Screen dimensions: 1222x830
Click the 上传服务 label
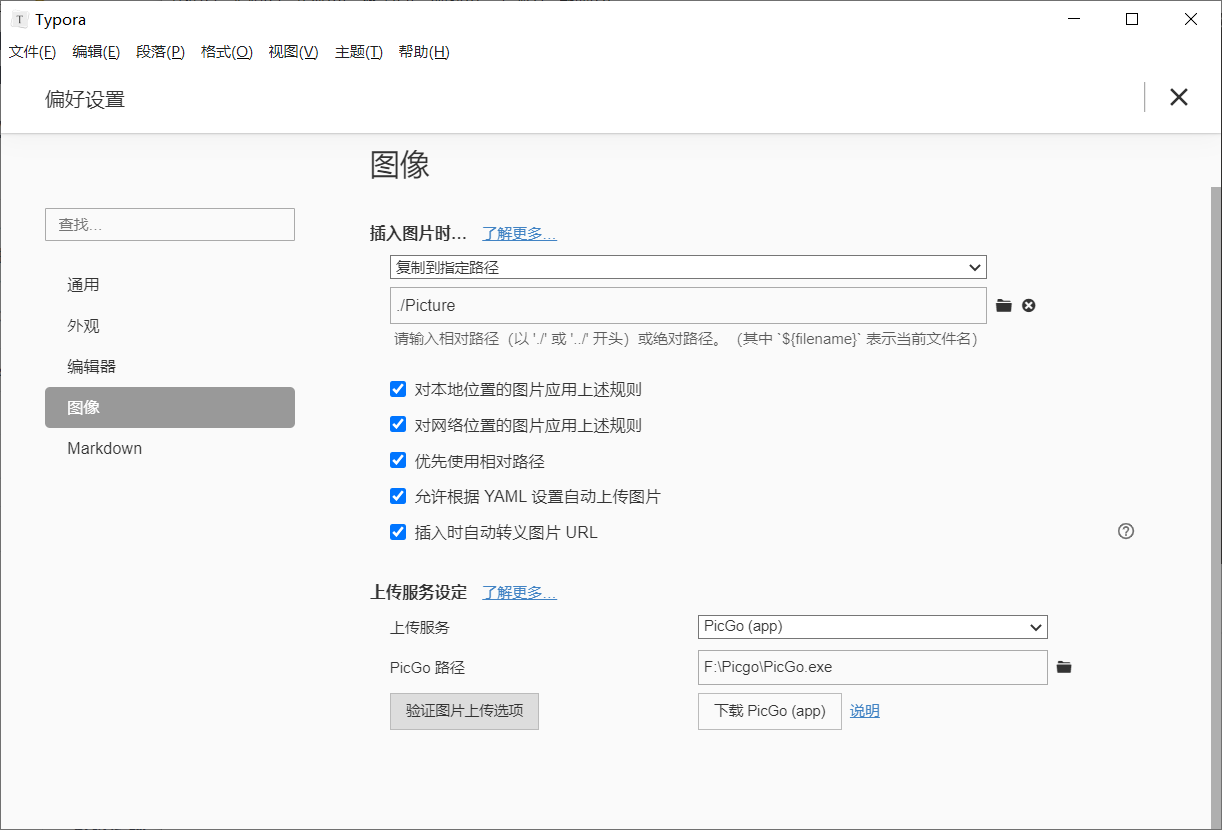[x=420, y=627]
